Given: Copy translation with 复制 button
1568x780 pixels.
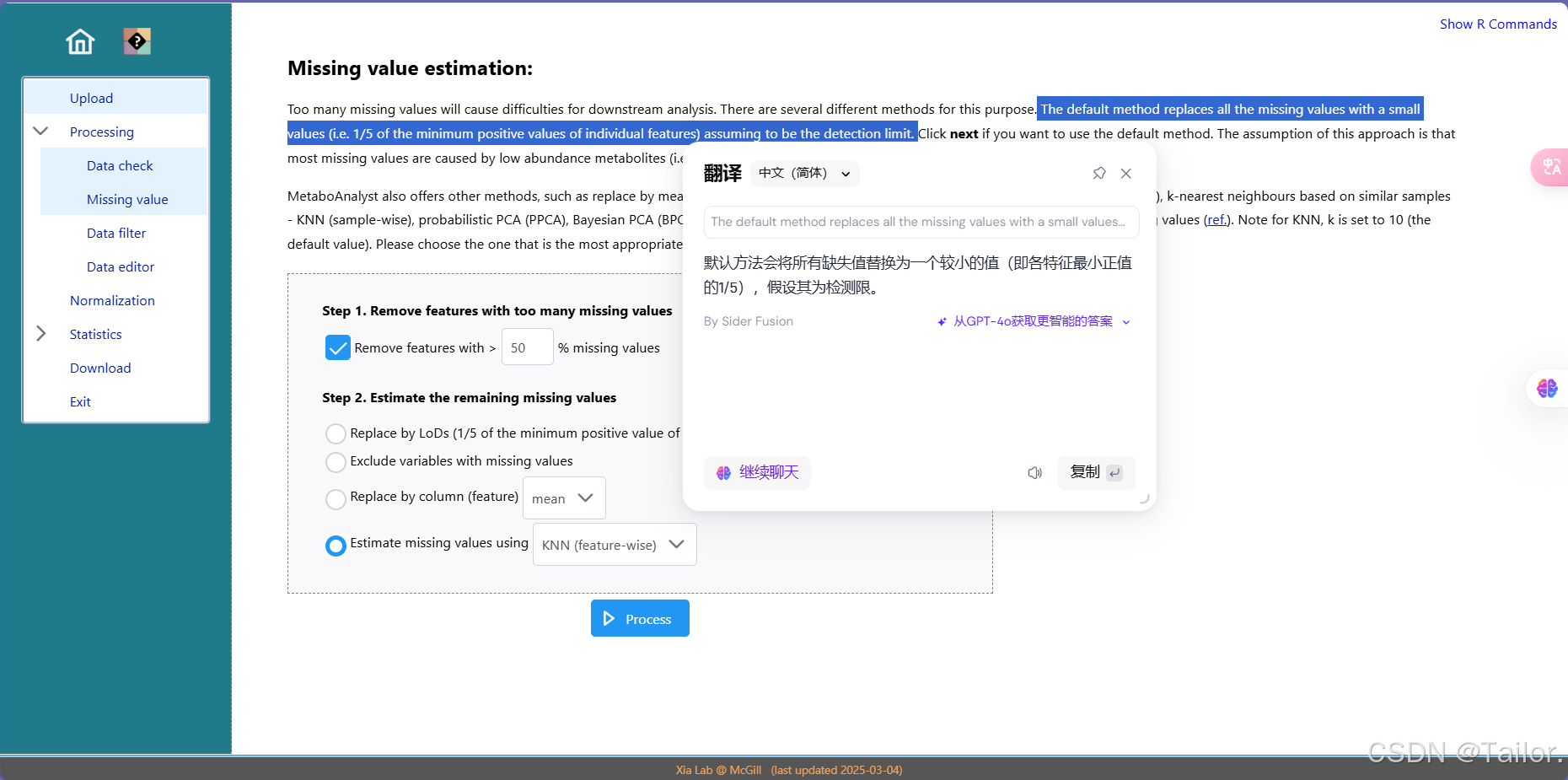Looking at the screenshot, I should pos(1096,472).
